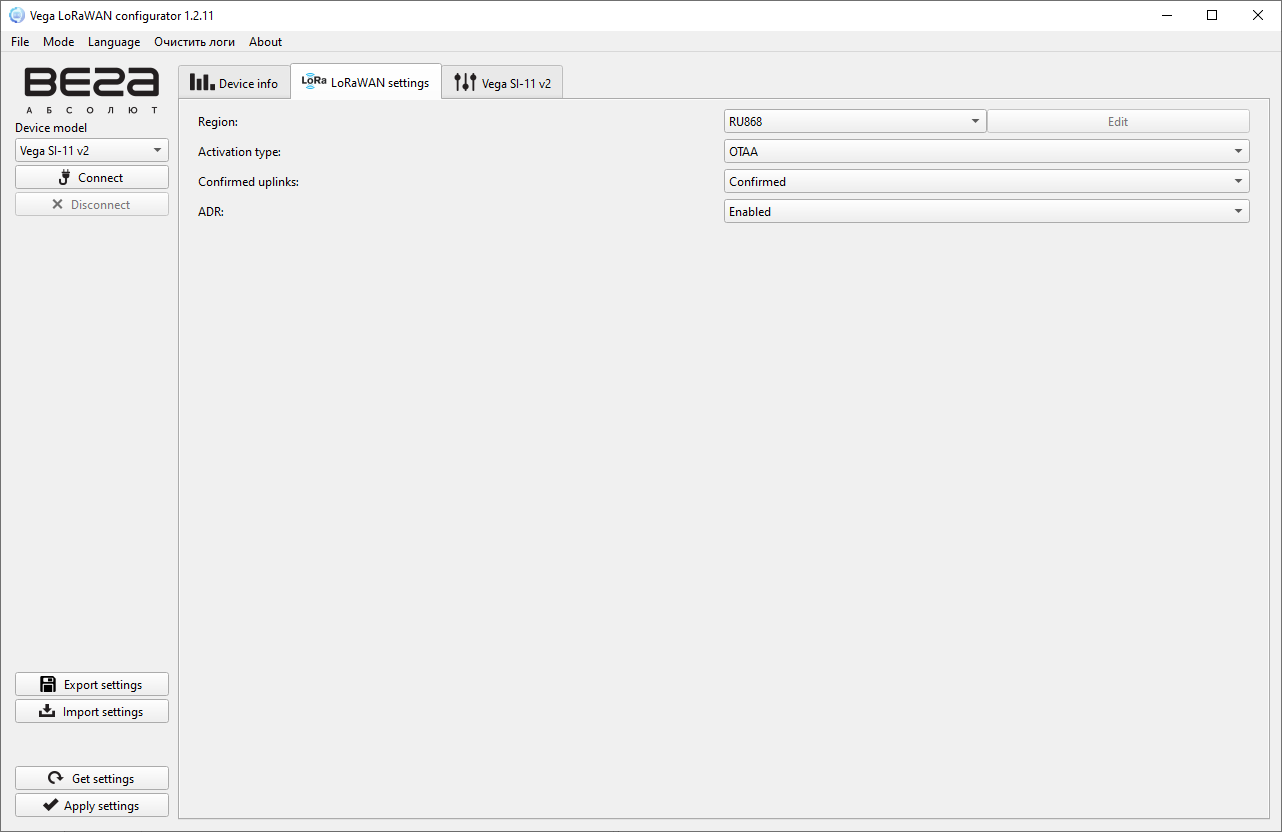Click the Get settings button
Image resolution: width=1282 pixels, height=832 pixels.
pyautogui.click(x=92, y=778)
